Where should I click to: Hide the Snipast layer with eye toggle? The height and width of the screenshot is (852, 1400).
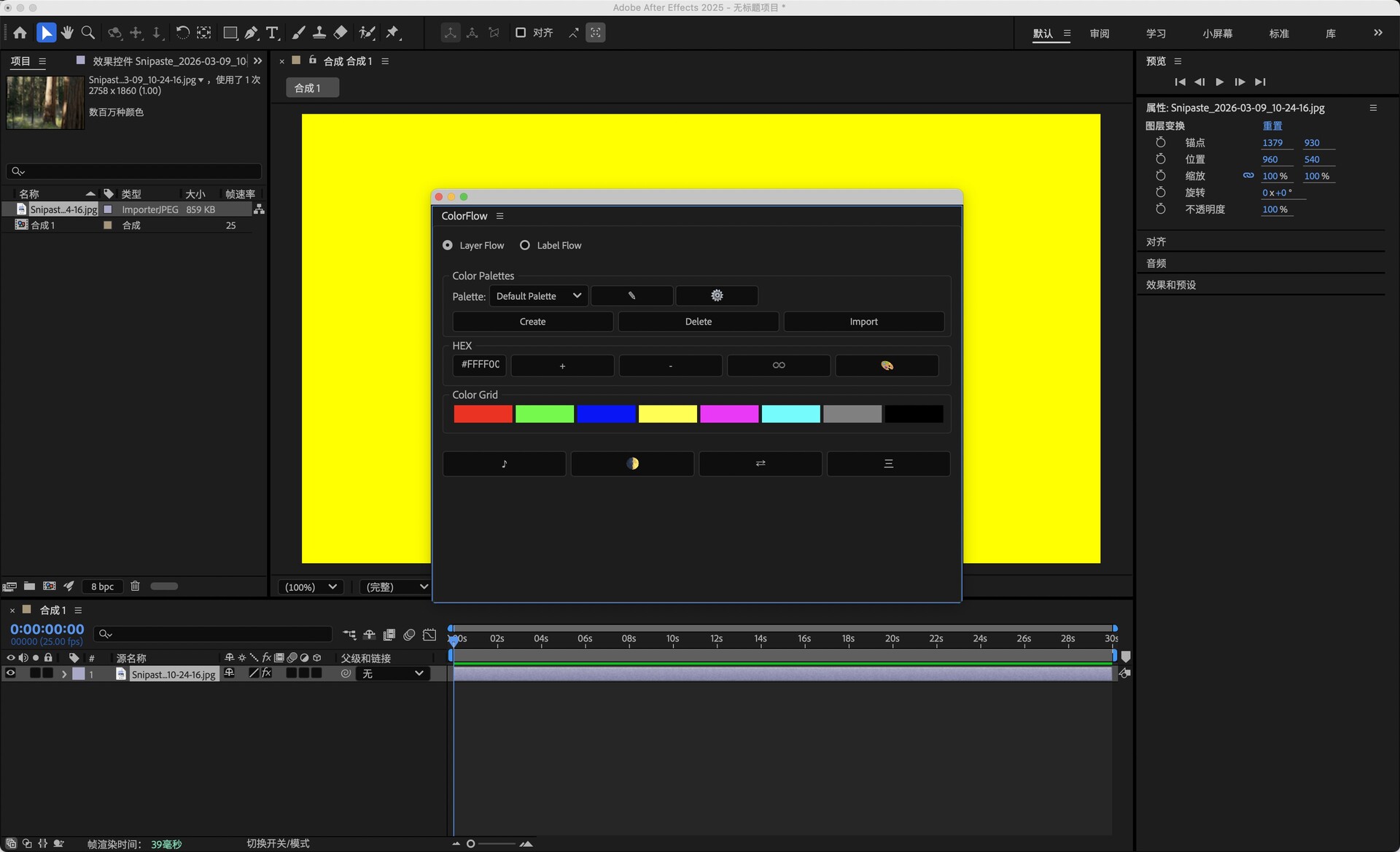click(x=10, y=673)
